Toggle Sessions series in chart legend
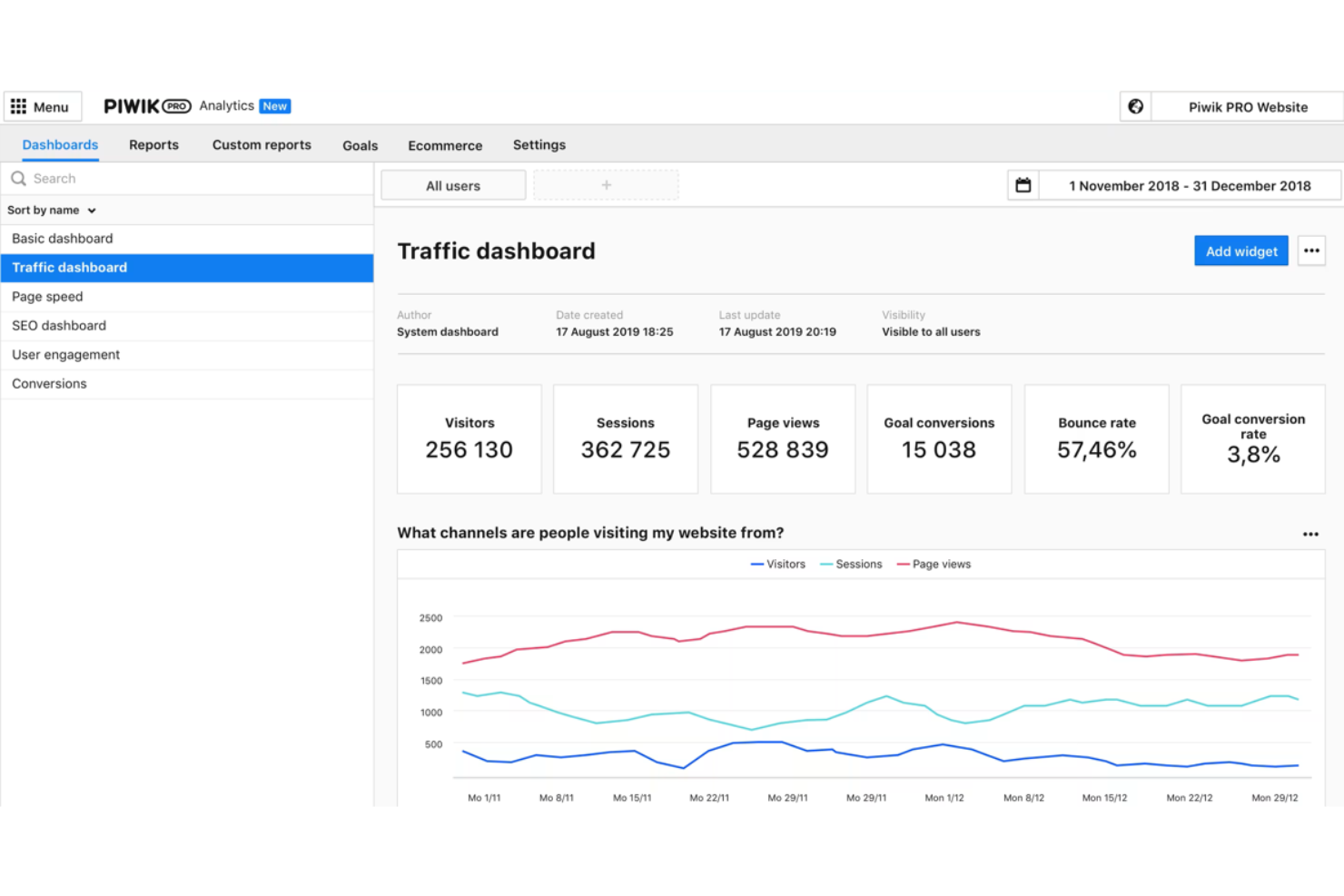This screenshot has width=1344, height=896. pyautogui.click(x=851, y=564)
